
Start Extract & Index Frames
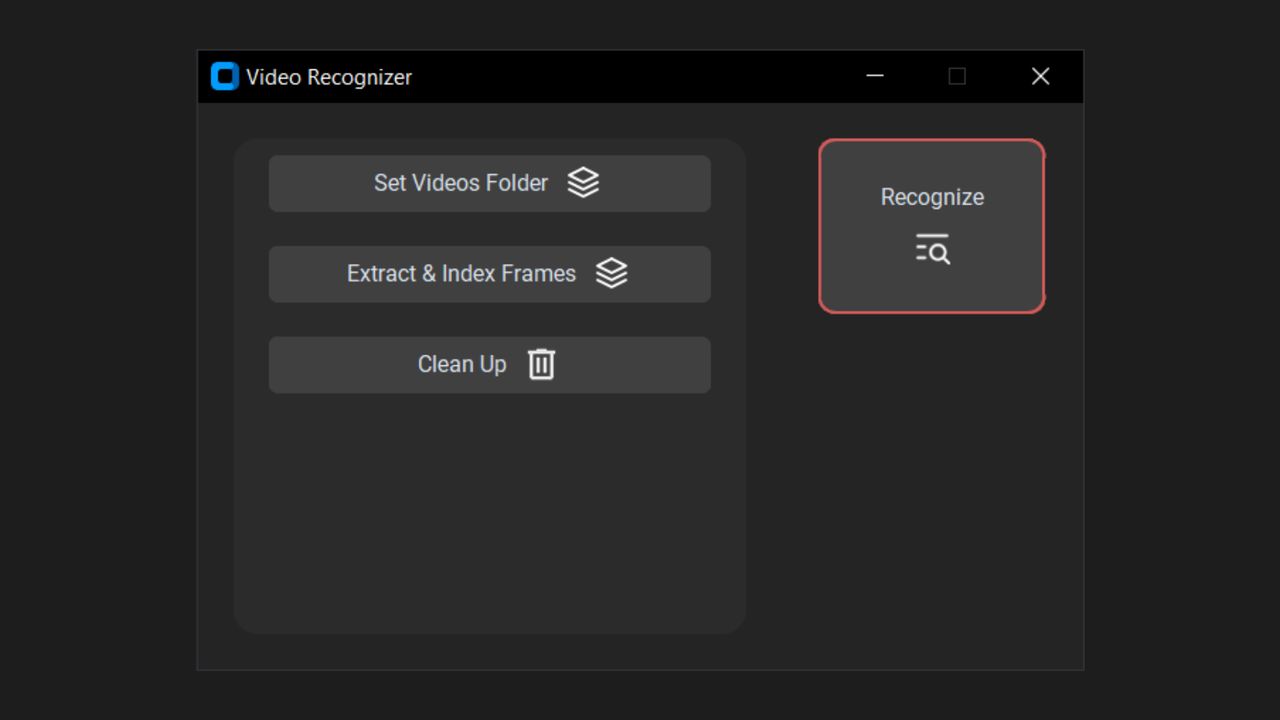489,274
